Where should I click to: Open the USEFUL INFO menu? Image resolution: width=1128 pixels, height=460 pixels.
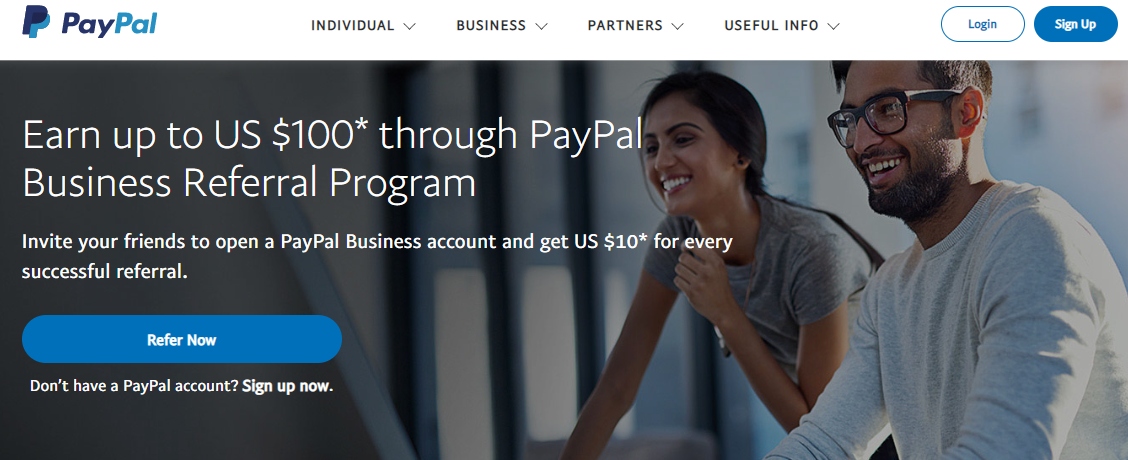click(x=771, y=25)
